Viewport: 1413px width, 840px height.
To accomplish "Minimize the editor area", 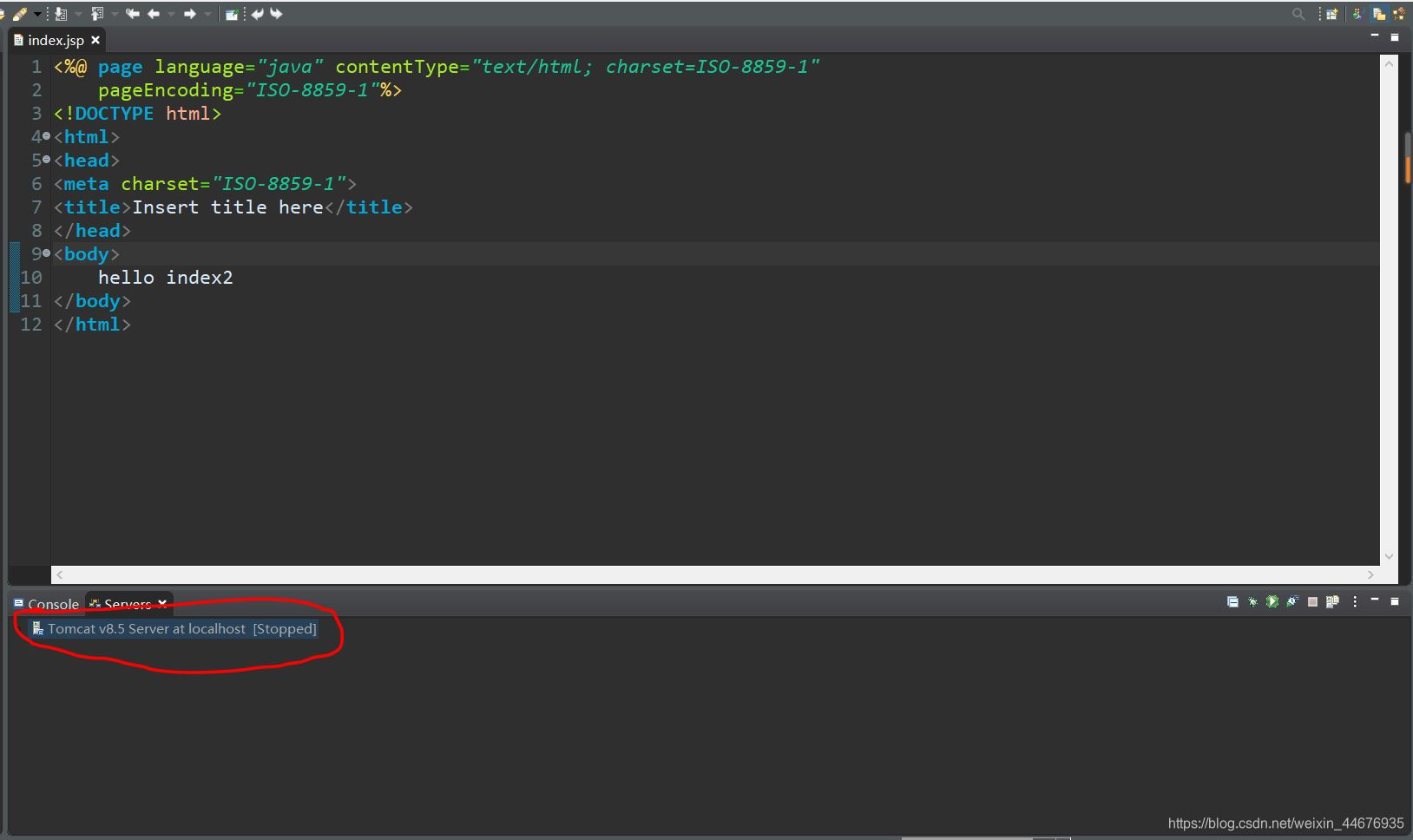I will (1375, 36).
